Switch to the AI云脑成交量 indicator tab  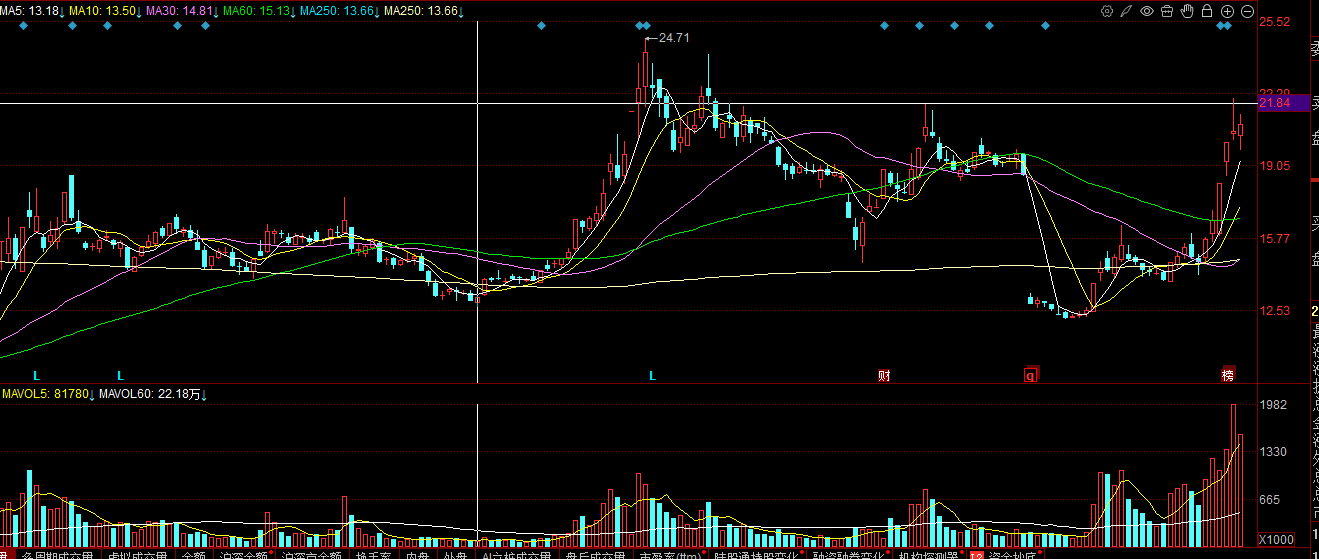[x=516, y=554]
